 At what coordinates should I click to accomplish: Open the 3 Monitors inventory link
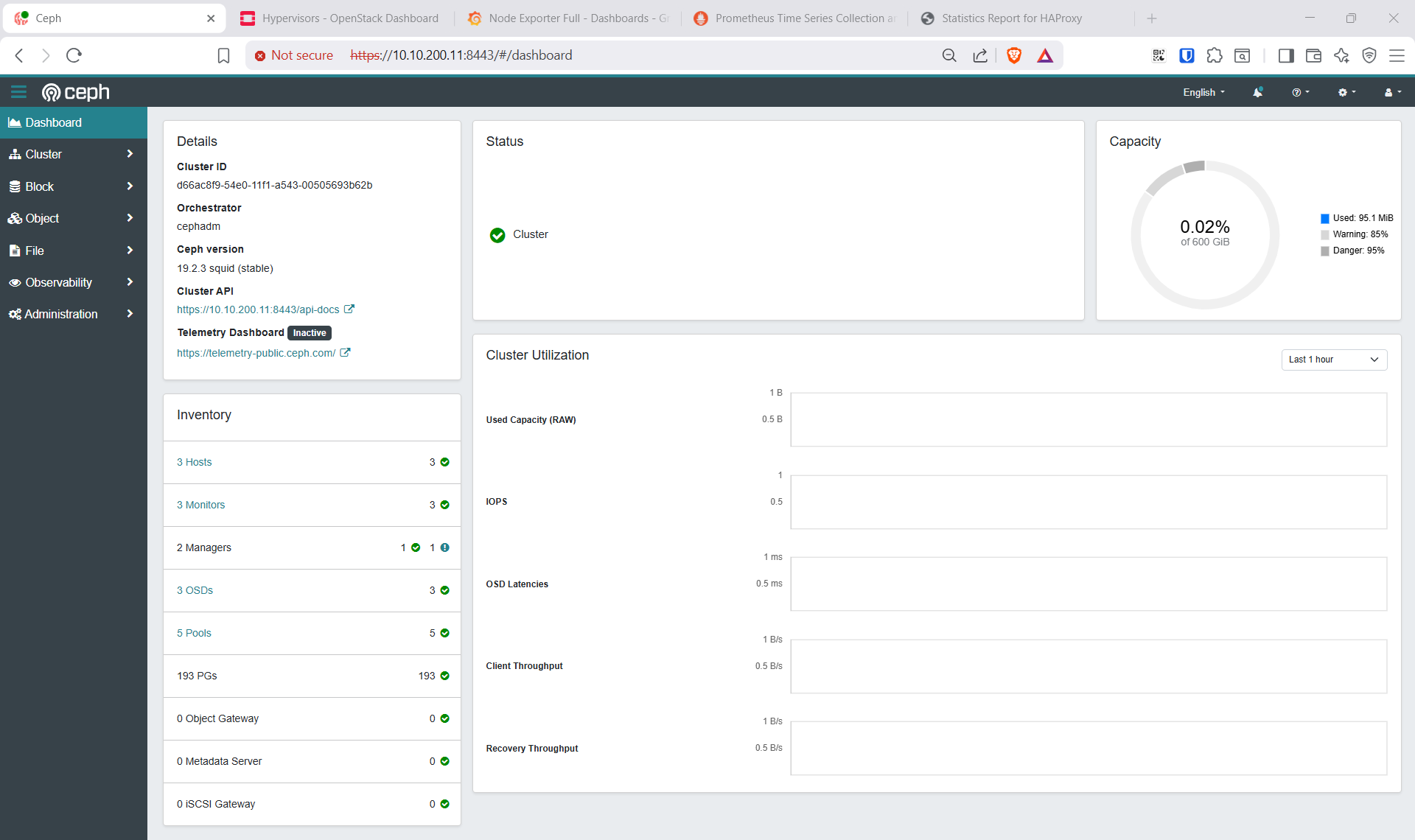[x=201, y=505]
